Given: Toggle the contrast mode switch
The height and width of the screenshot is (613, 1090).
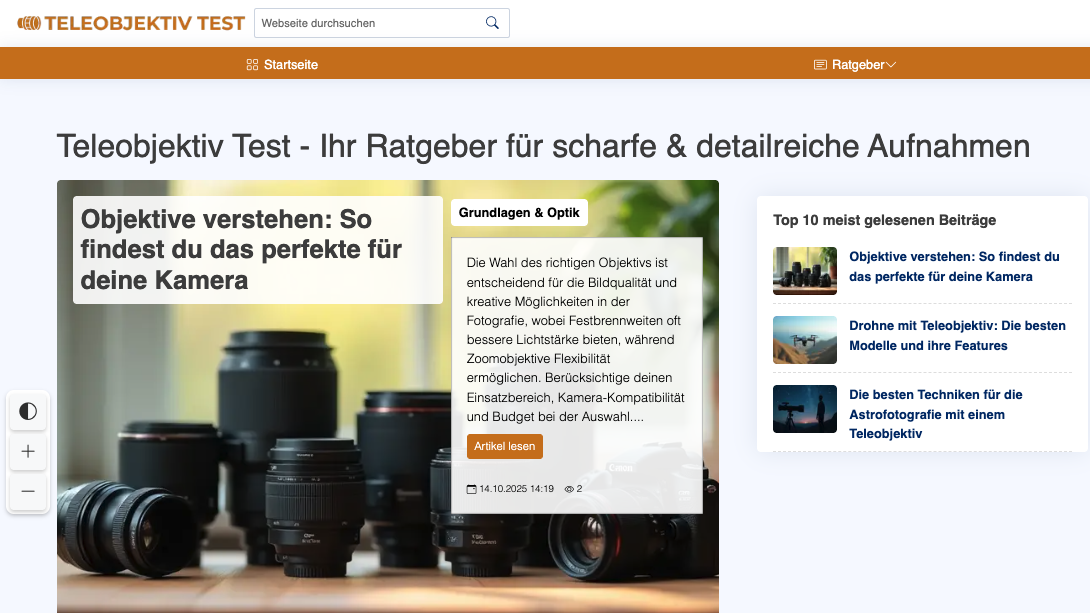Looking at the screenshot, I should coord(28,411).
